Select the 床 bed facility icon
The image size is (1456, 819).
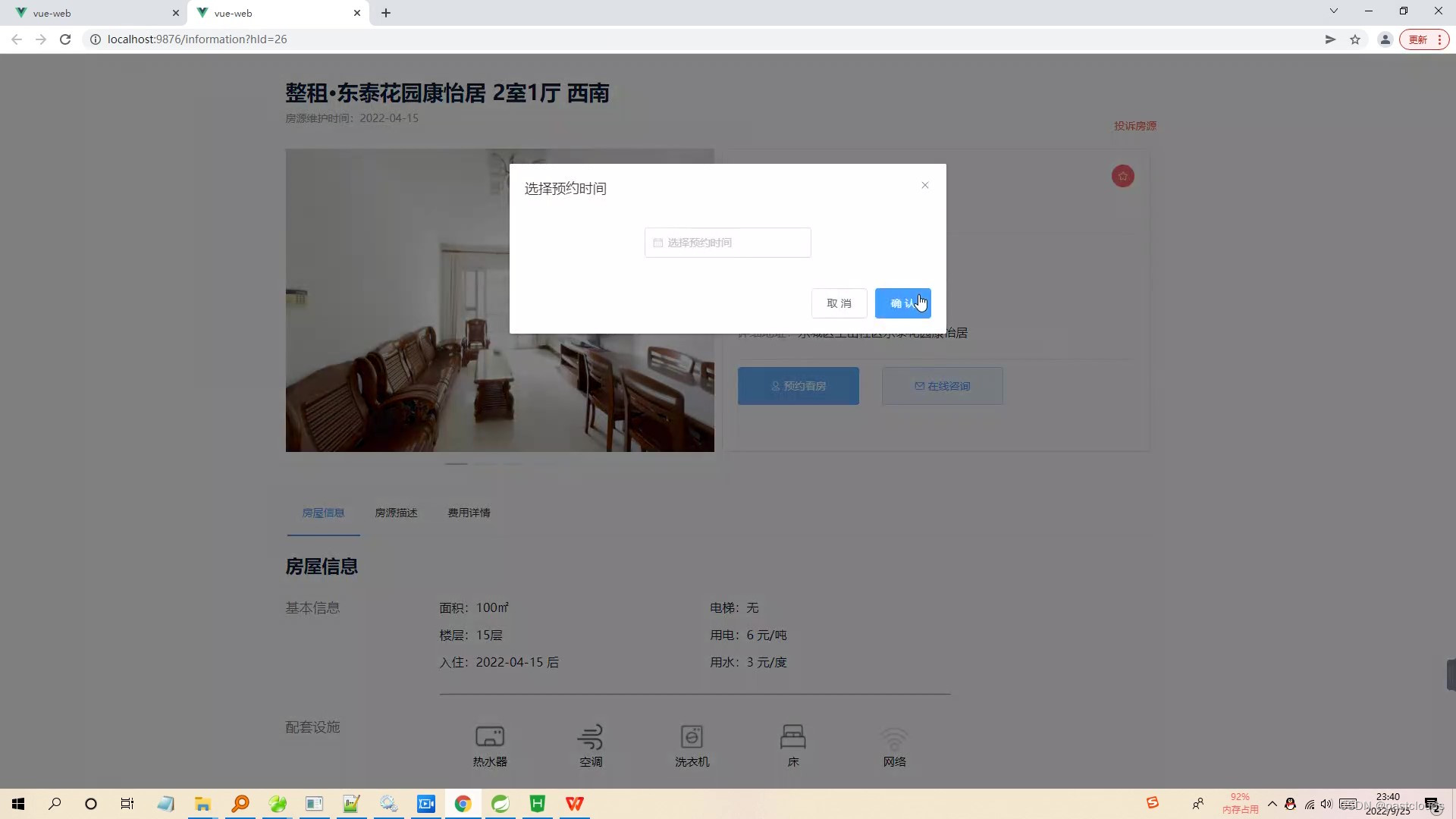(793, 736)
